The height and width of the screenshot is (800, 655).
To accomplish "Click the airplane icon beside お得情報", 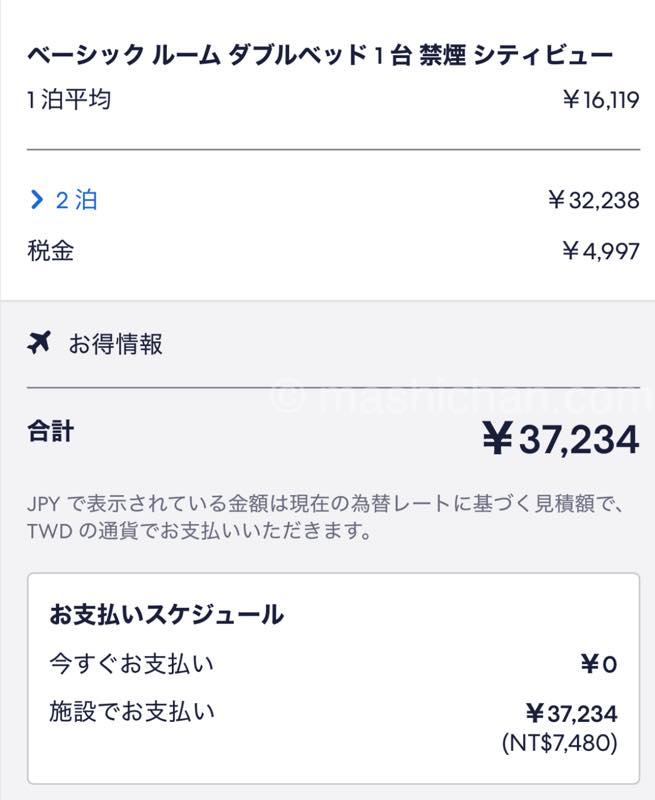I will [x=39, y=344].
